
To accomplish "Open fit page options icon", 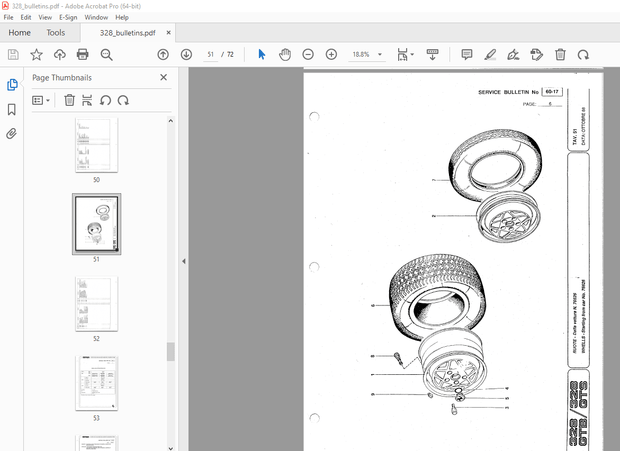I will coord(402,55).
